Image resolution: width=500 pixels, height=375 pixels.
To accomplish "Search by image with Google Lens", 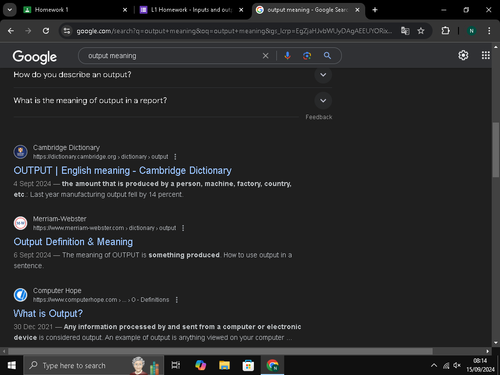I will pos(307,56).
